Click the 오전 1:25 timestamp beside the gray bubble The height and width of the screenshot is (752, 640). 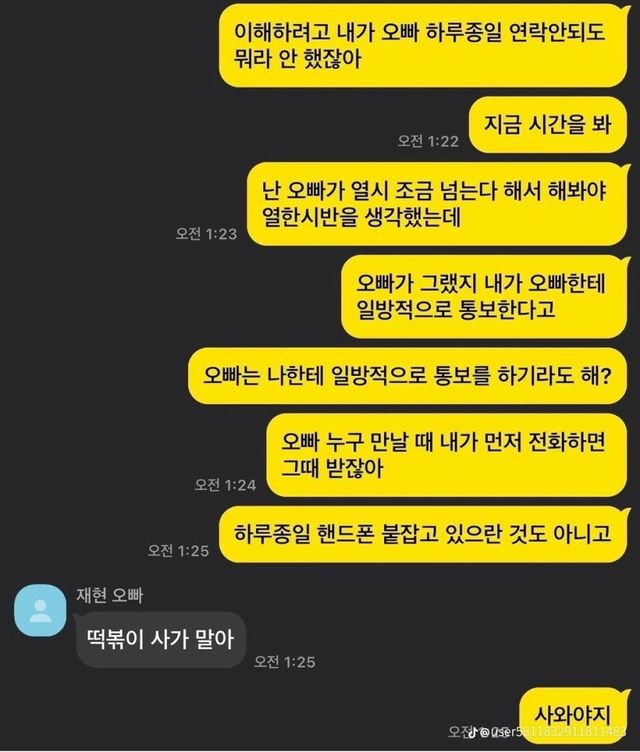pyautogui.click(x=284, y=662)
